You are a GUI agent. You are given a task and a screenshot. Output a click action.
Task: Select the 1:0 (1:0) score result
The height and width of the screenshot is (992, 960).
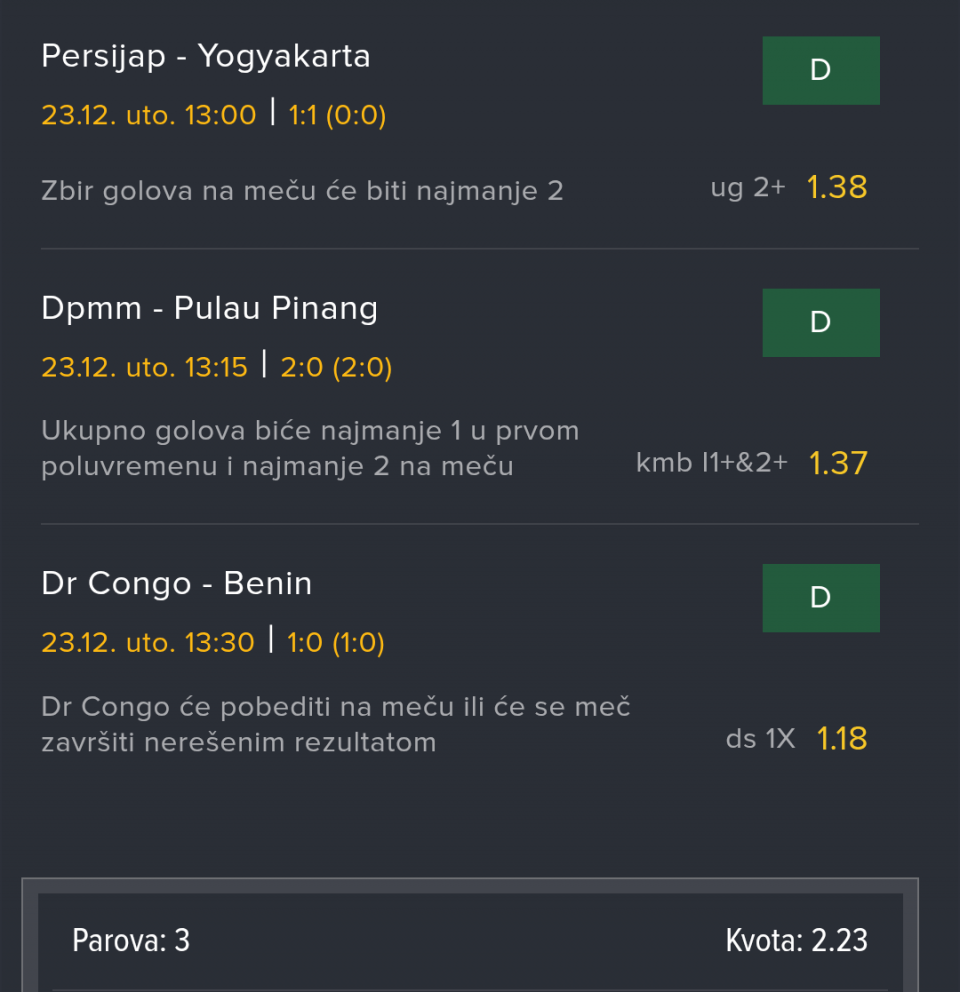[x=336, y=642]
